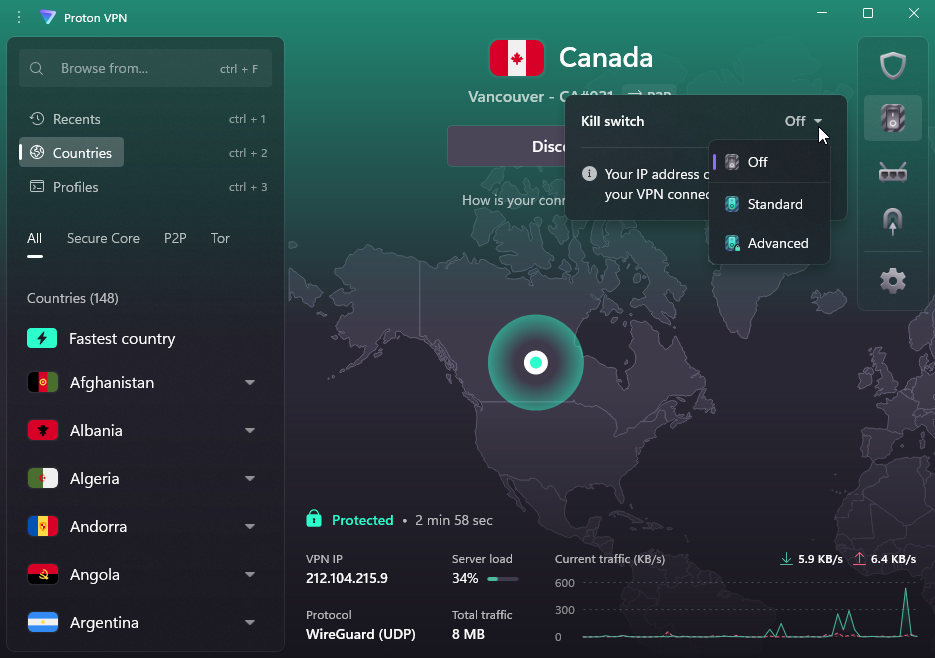Click the Canada connection title
The height and width of the screenshot is (658, 935).
click(605, 58)
